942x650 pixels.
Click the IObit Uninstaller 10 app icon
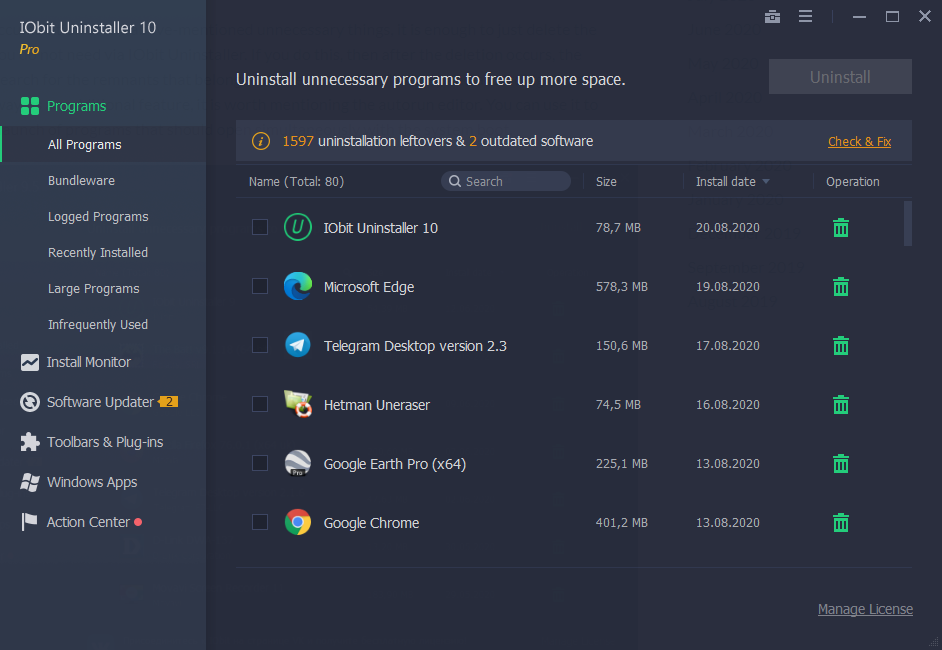[x=297, y=227]
